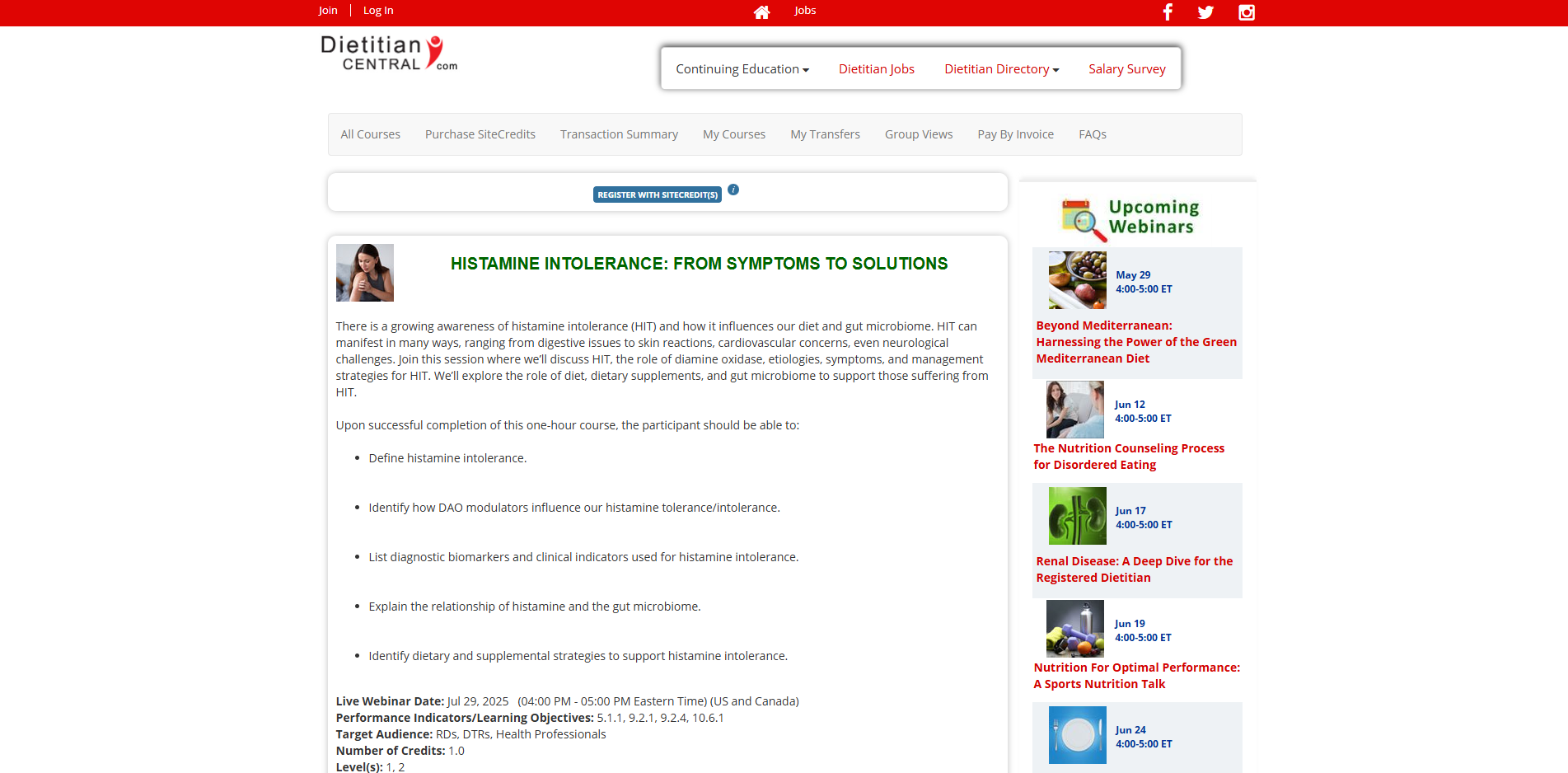Expand the Dietitian Directory dropdown
The image size is (1568, 773).
(x=1001, y=69)
